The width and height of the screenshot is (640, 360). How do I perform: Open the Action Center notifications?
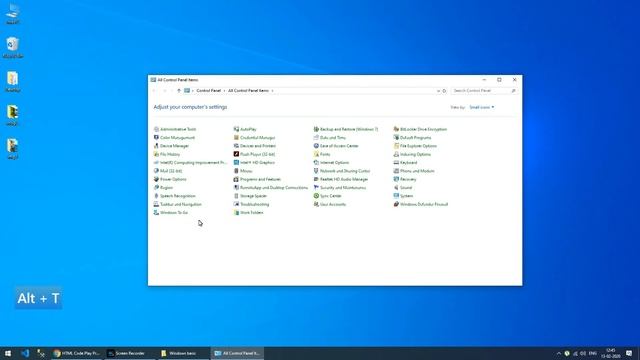629,353
